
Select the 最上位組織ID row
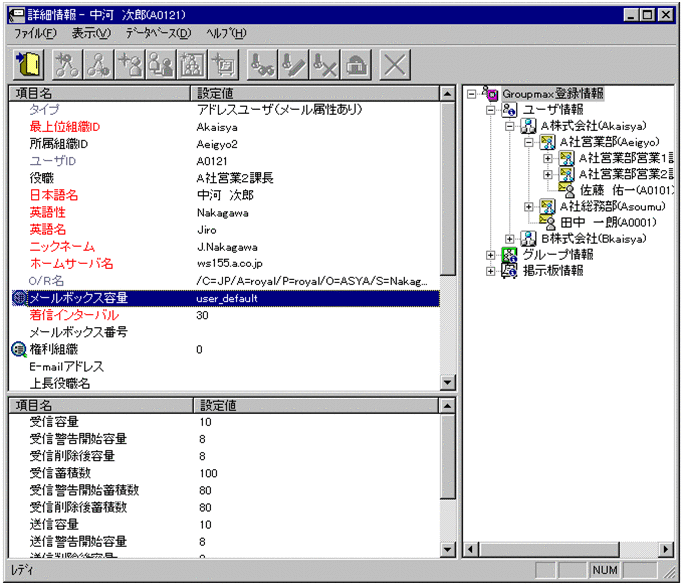[225, 127]
